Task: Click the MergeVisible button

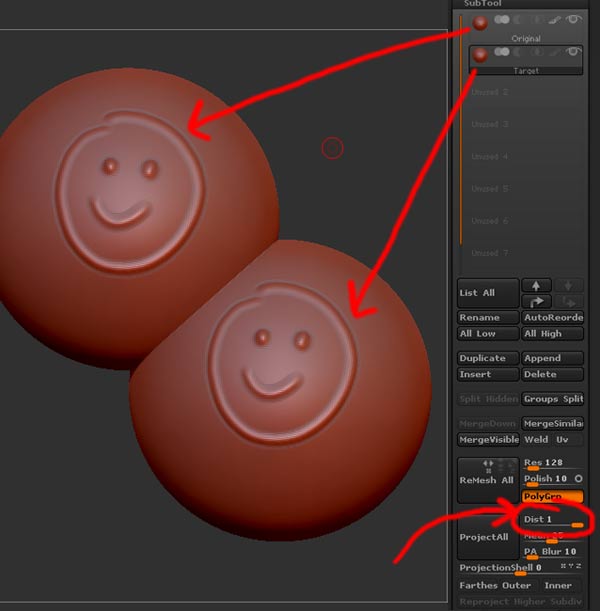Action: (488, 440)
